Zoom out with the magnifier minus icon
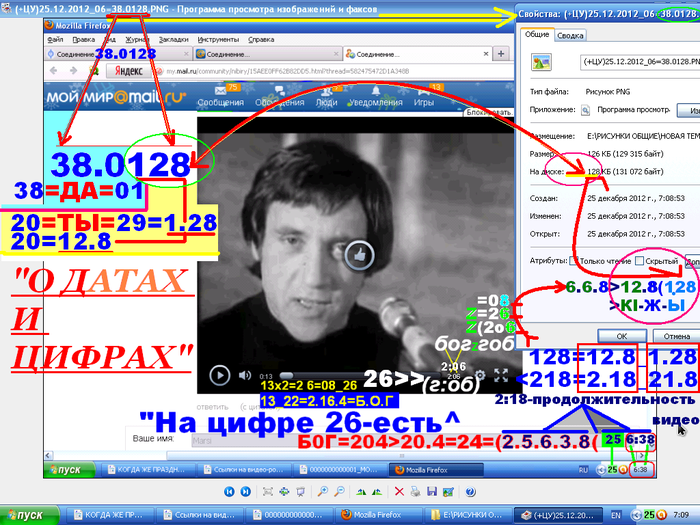Screen dimensions: 700x525 point(339,492)
